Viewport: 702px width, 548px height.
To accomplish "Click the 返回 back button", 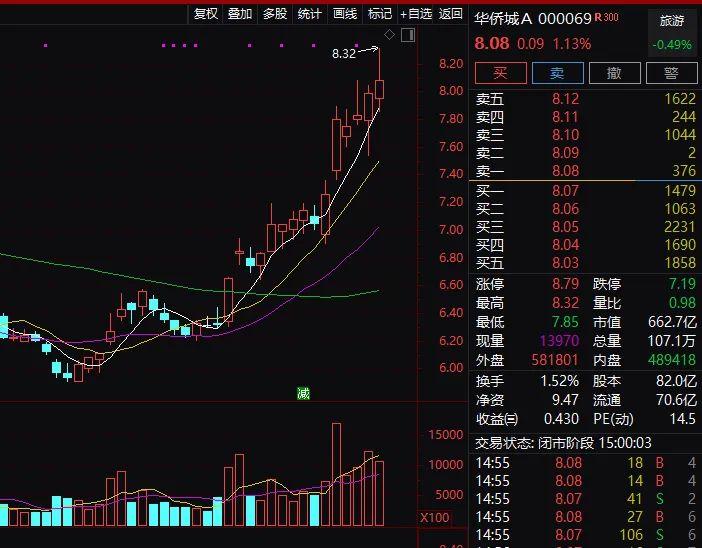I will click(451, 13).
